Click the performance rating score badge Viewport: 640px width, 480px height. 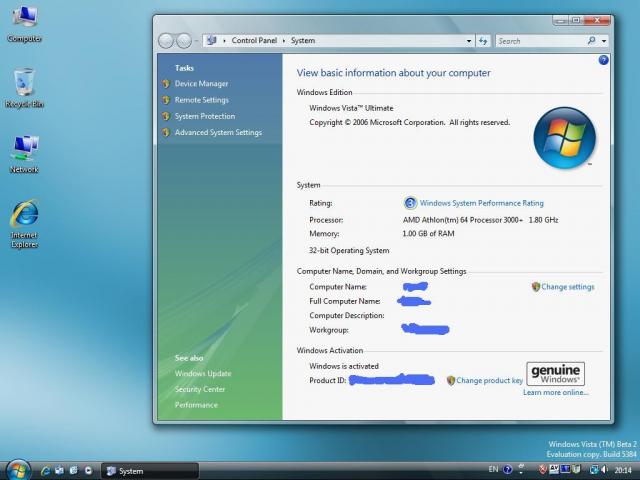pyautogui.click(x=410, y=202)
